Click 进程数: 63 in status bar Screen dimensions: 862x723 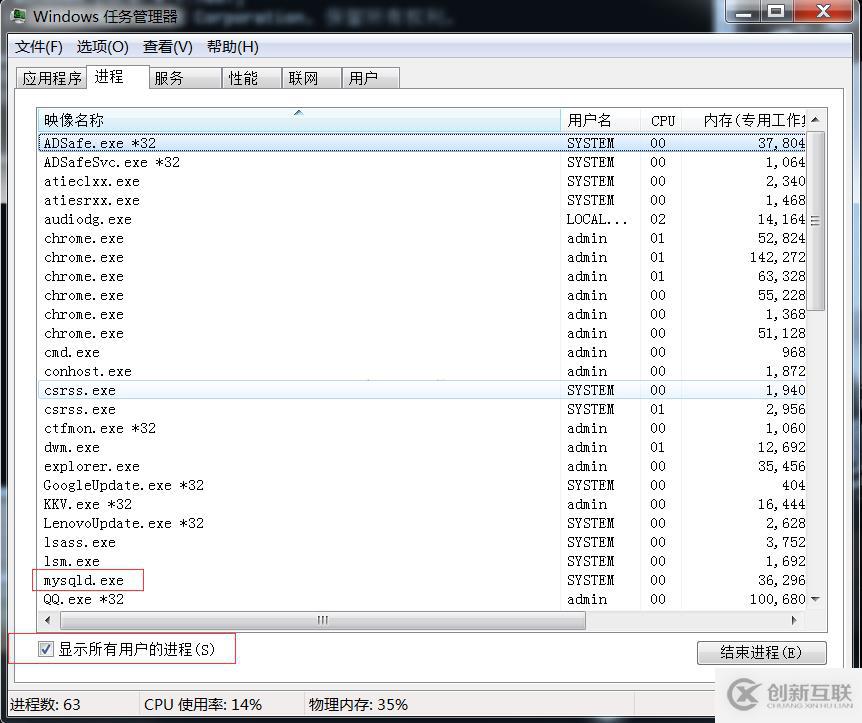click(x=45, y=705)
